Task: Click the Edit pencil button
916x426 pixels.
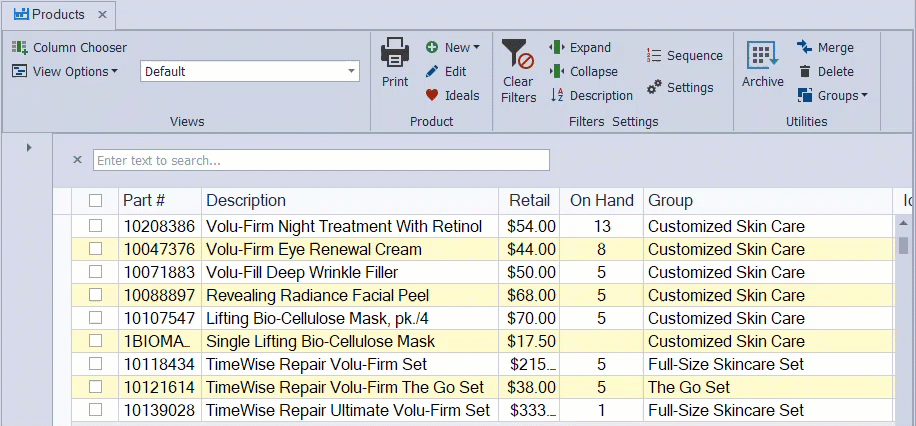Action: 446,71
